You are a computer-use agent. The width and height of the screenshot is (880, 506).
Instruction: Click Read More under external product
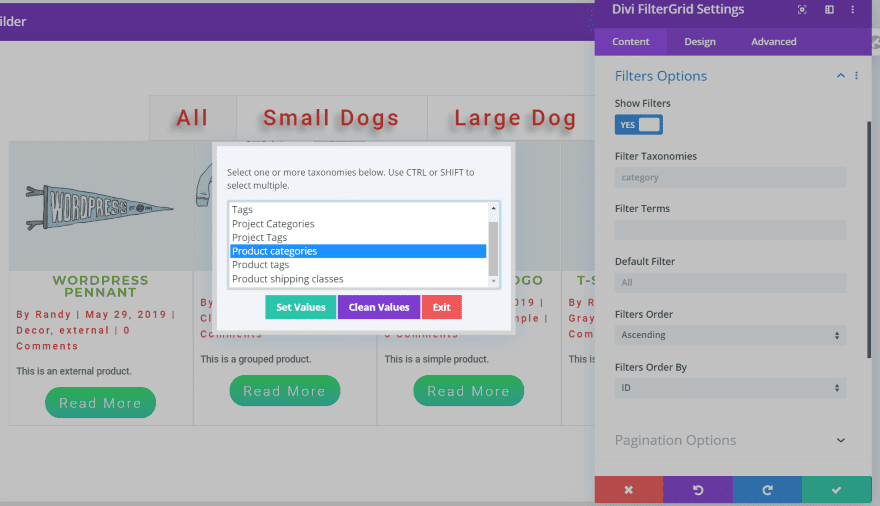[100, 403]
